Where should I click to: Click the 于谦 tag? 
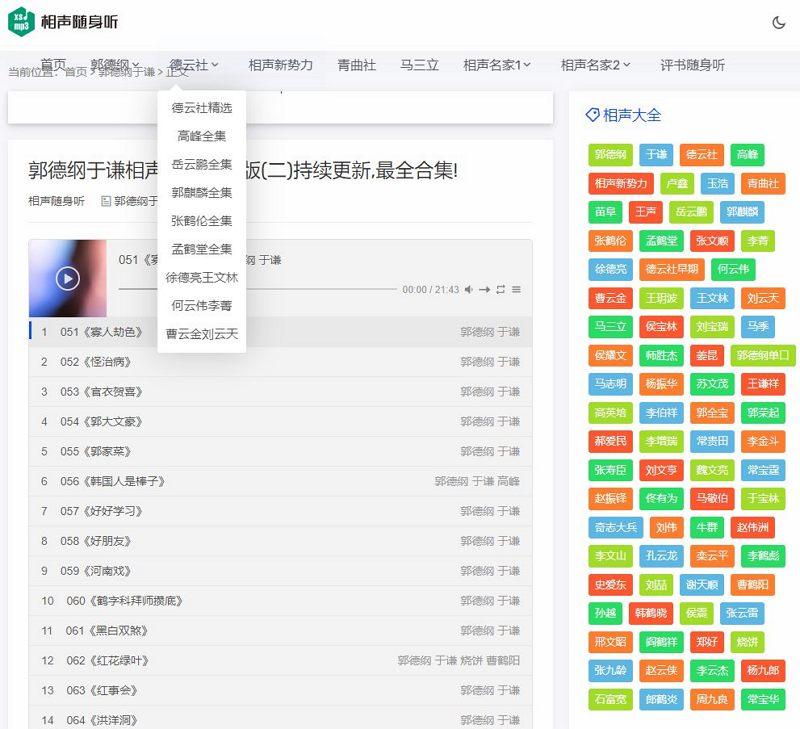[x=656, y=155]
